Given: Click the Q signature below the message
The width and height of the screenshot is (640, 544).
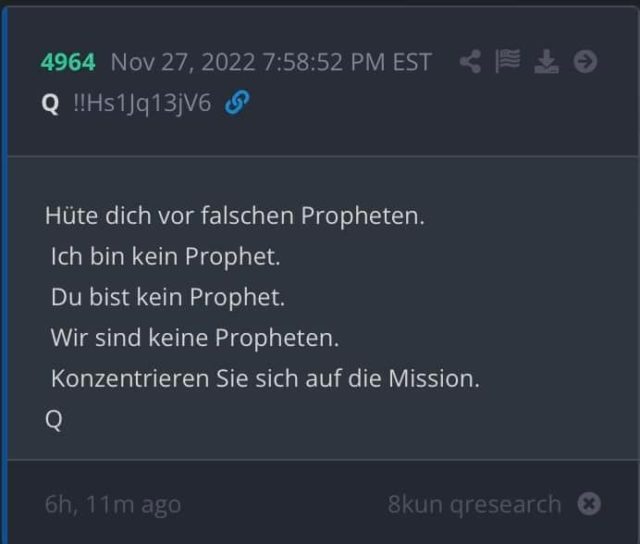Looking at the screenshot, I should click(x=53, y=420).
